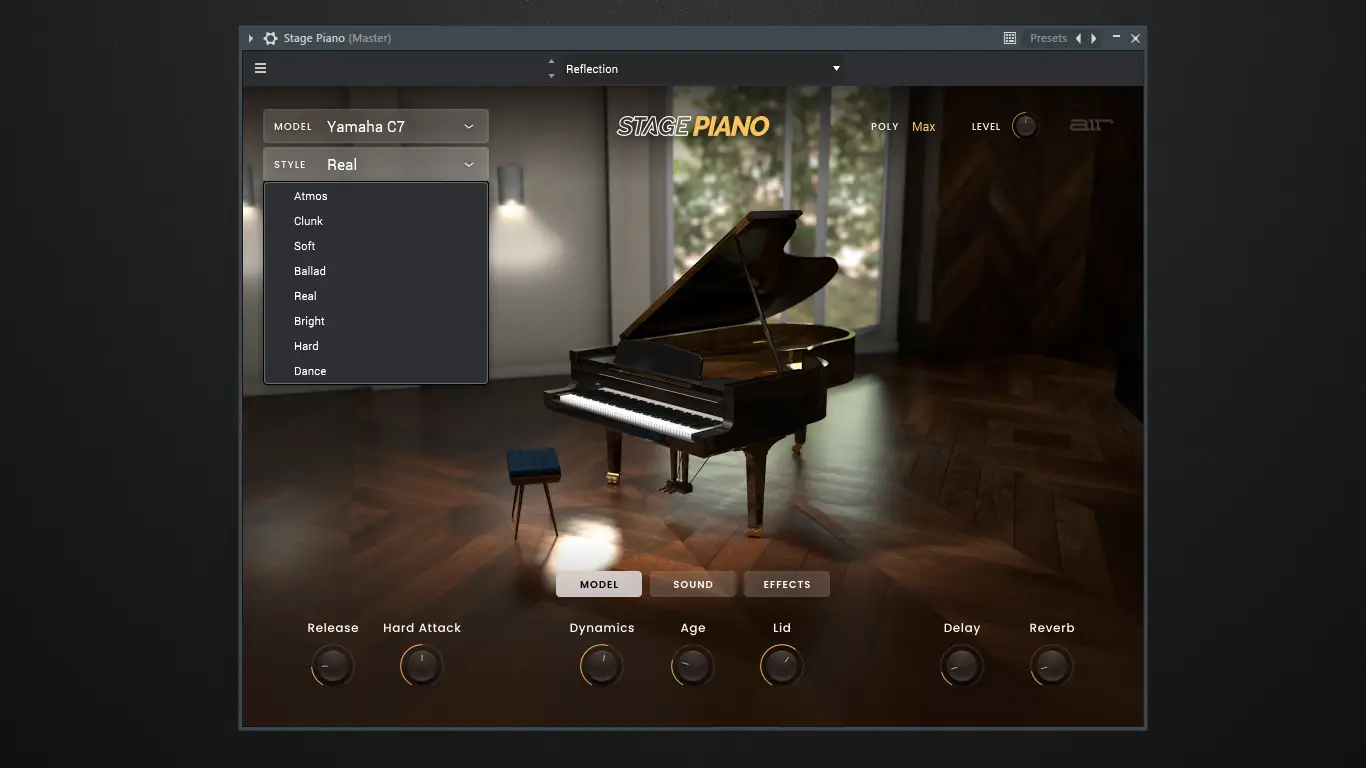
Task: Click the next preset arrow
Action: 1094,37
